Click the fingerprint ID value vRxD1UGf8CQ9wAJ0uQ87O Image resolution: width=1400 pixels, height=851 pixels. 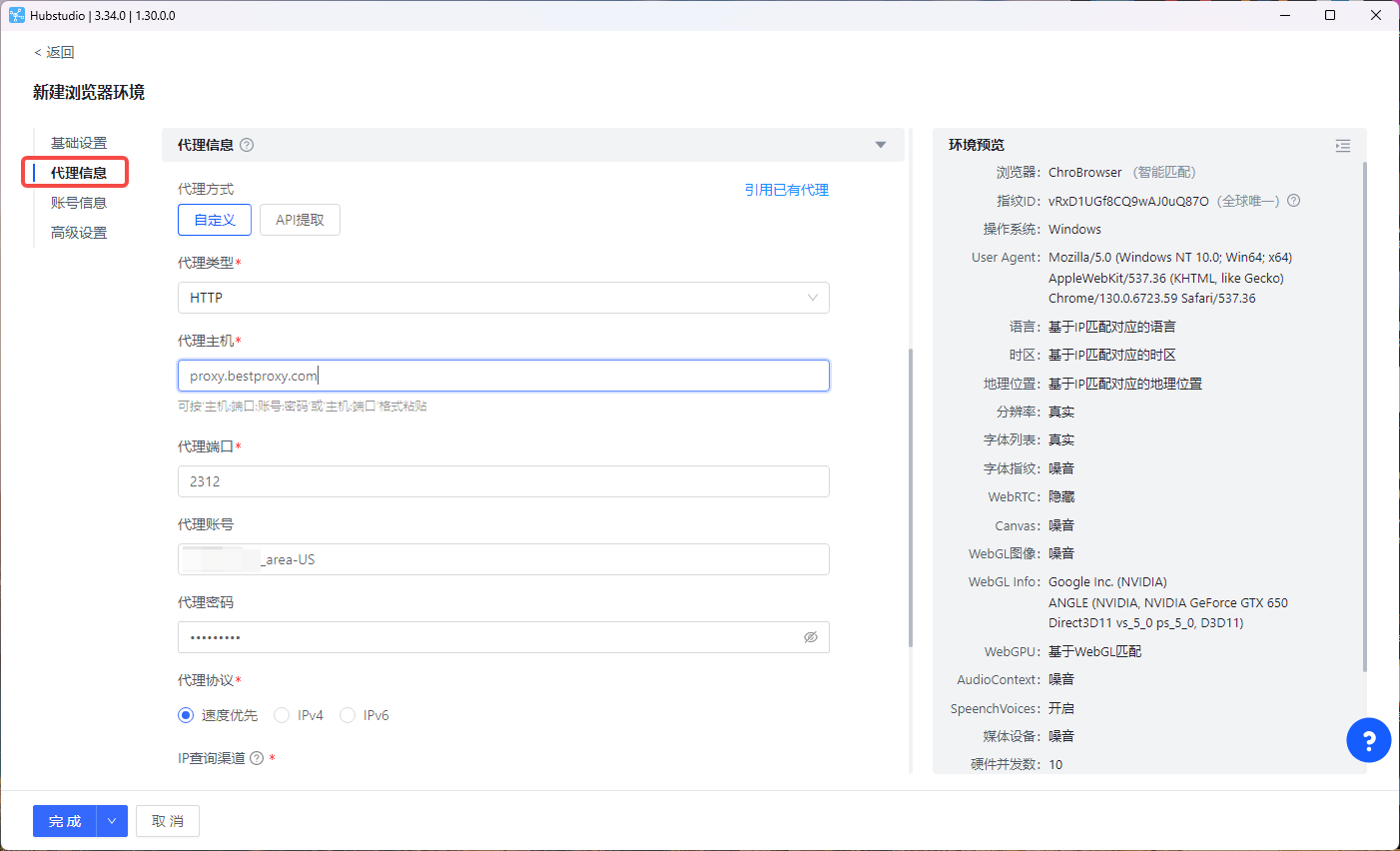1128,201
